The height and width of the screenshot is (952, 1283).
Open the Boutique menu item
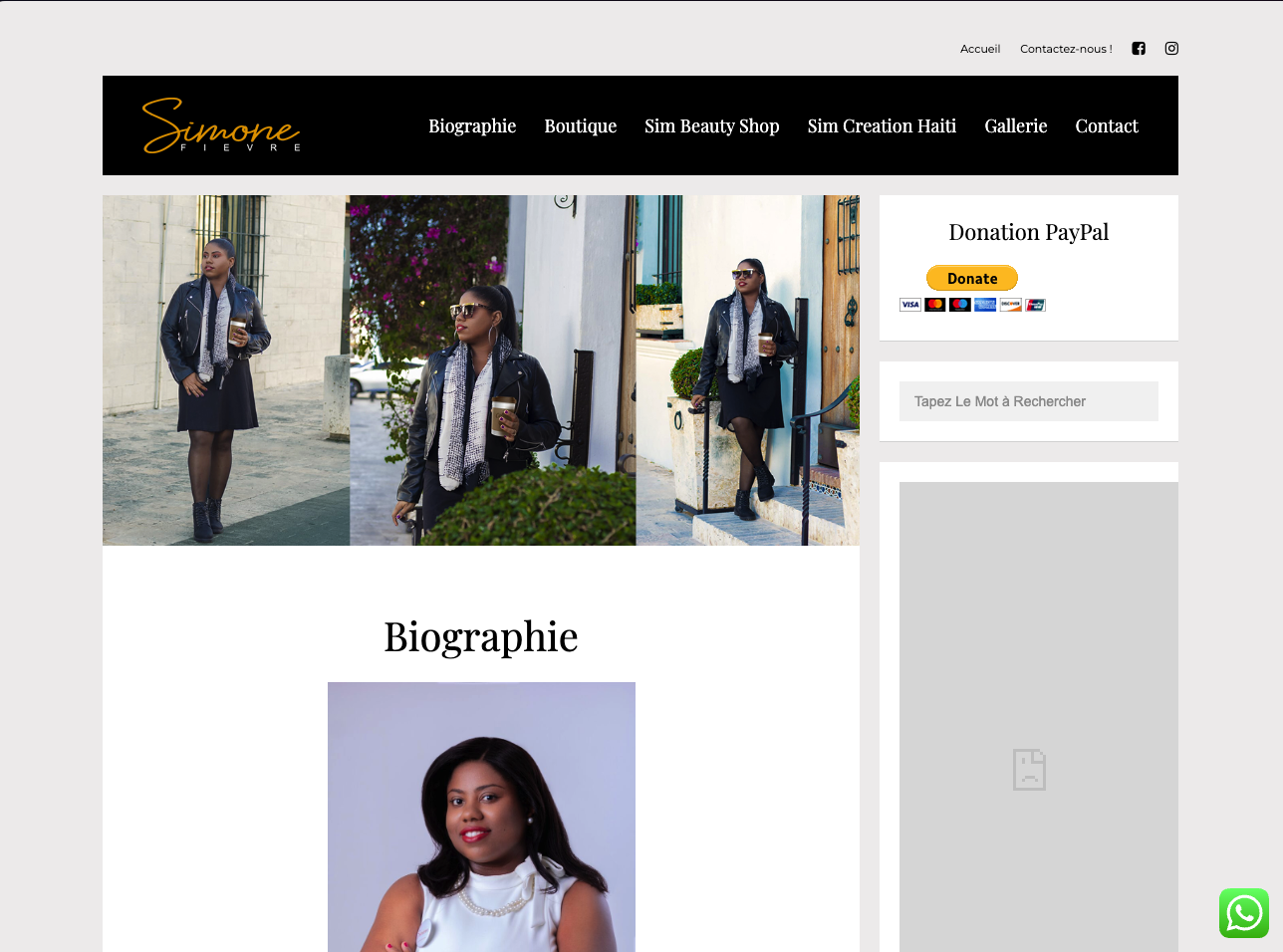tap(581, 125)
